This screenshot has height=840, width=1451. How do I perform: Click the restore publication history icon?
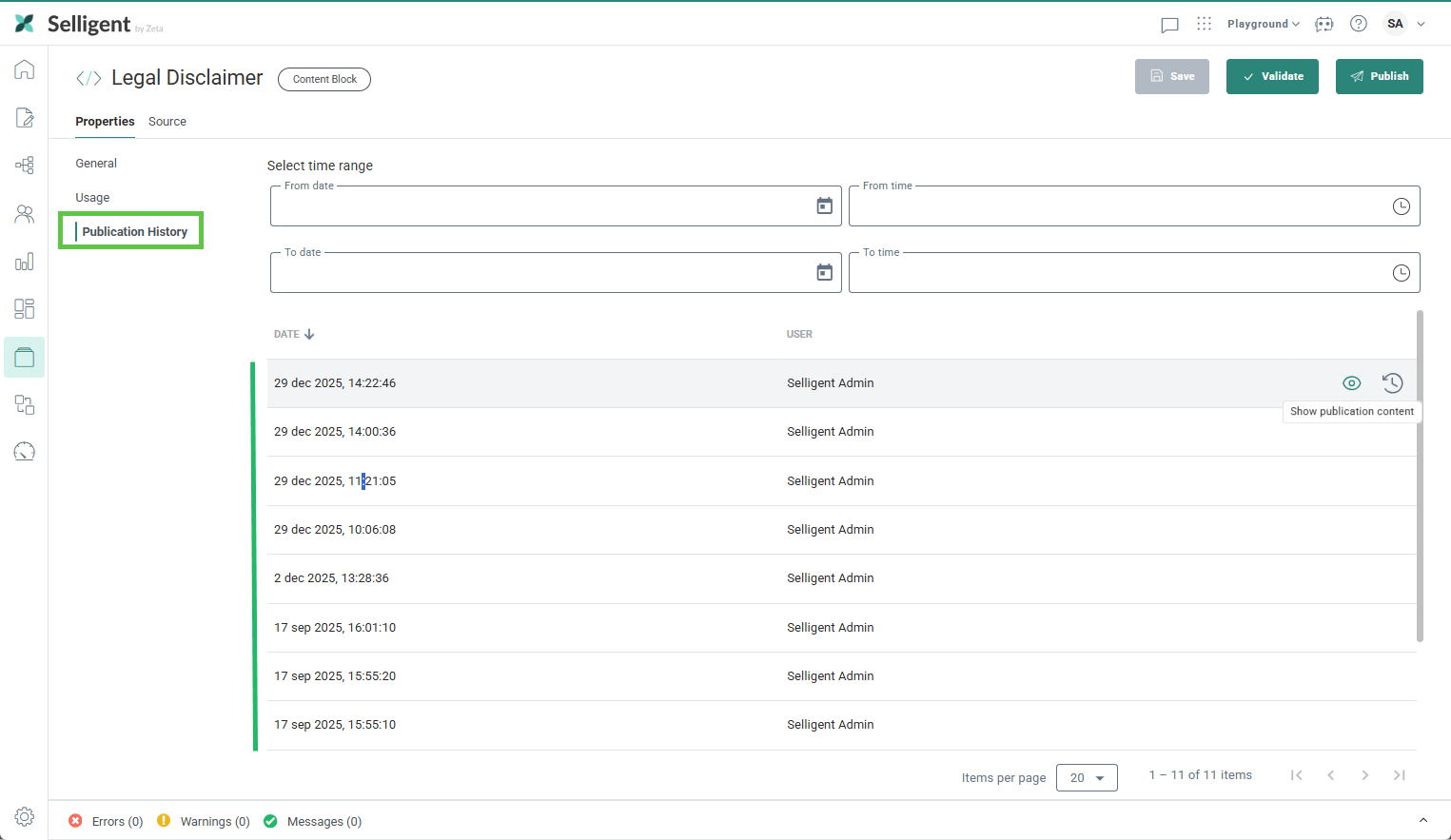click(1392, 383)
